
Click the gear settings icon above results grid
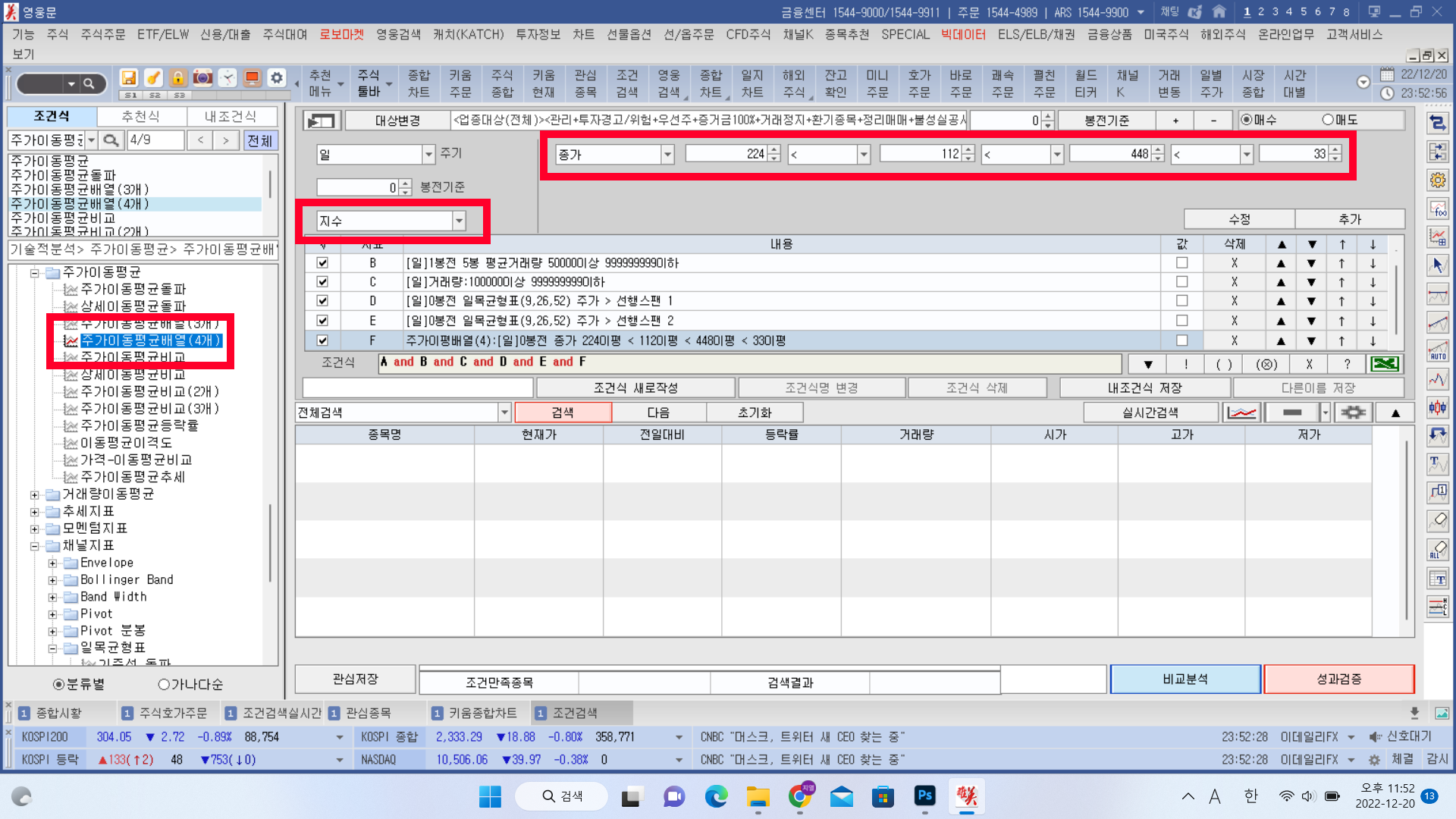(1353, 413)
